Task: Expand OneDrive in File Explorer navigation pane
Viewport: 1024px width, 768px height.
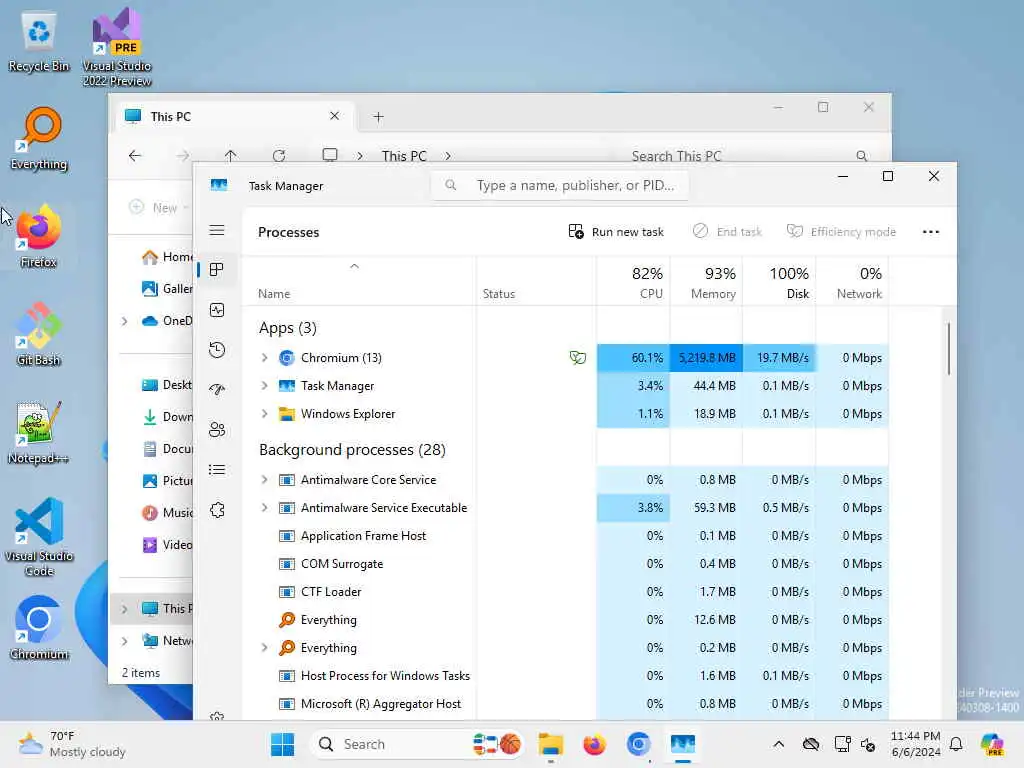Action: pyautogui.click(x=125, y=321)
